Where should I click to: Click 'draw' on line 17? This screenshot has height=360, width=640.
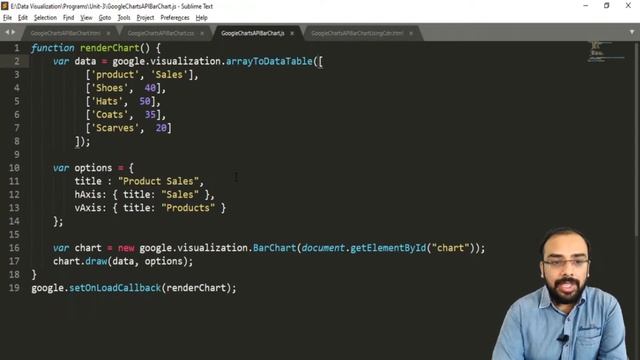click(96, 262)
